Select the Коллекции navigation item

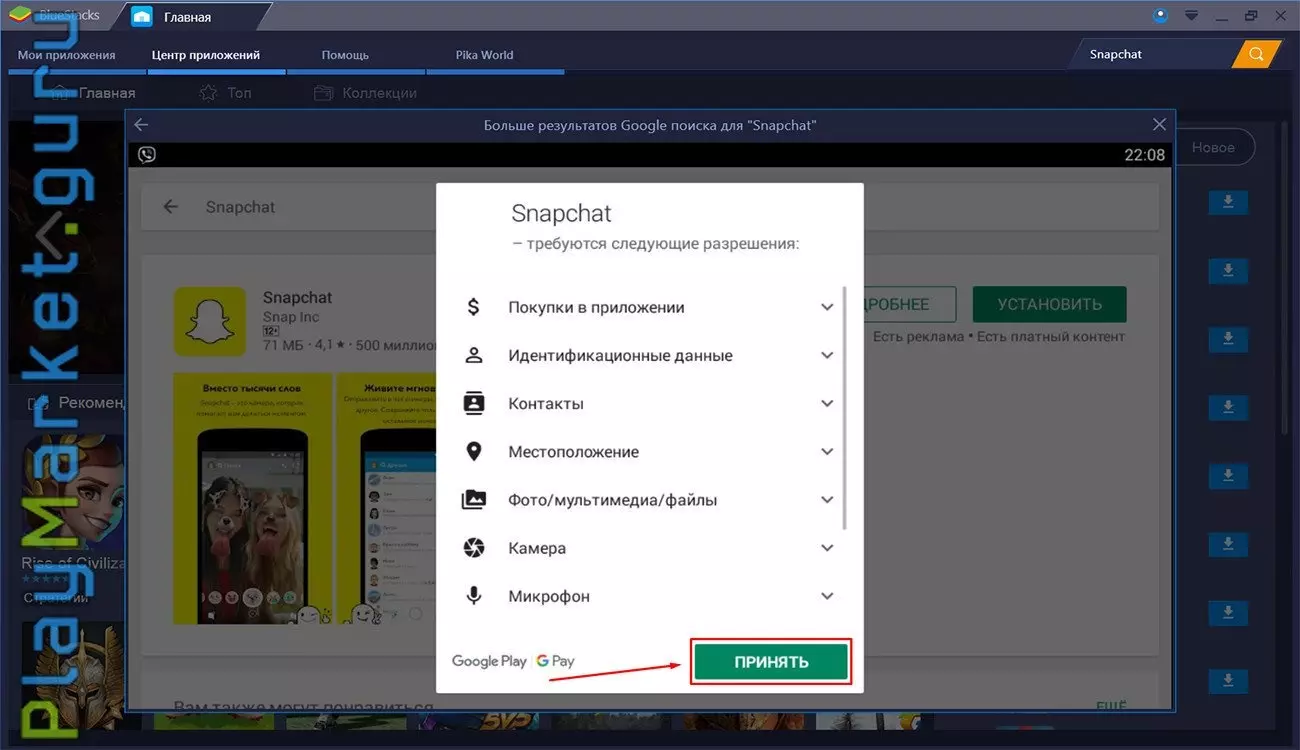[365, 93]
